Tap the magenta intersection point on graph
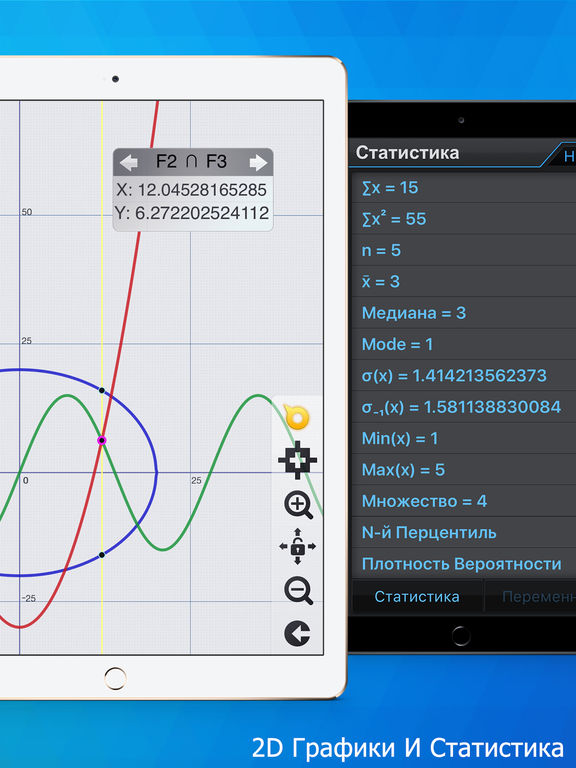 [102, 440]
